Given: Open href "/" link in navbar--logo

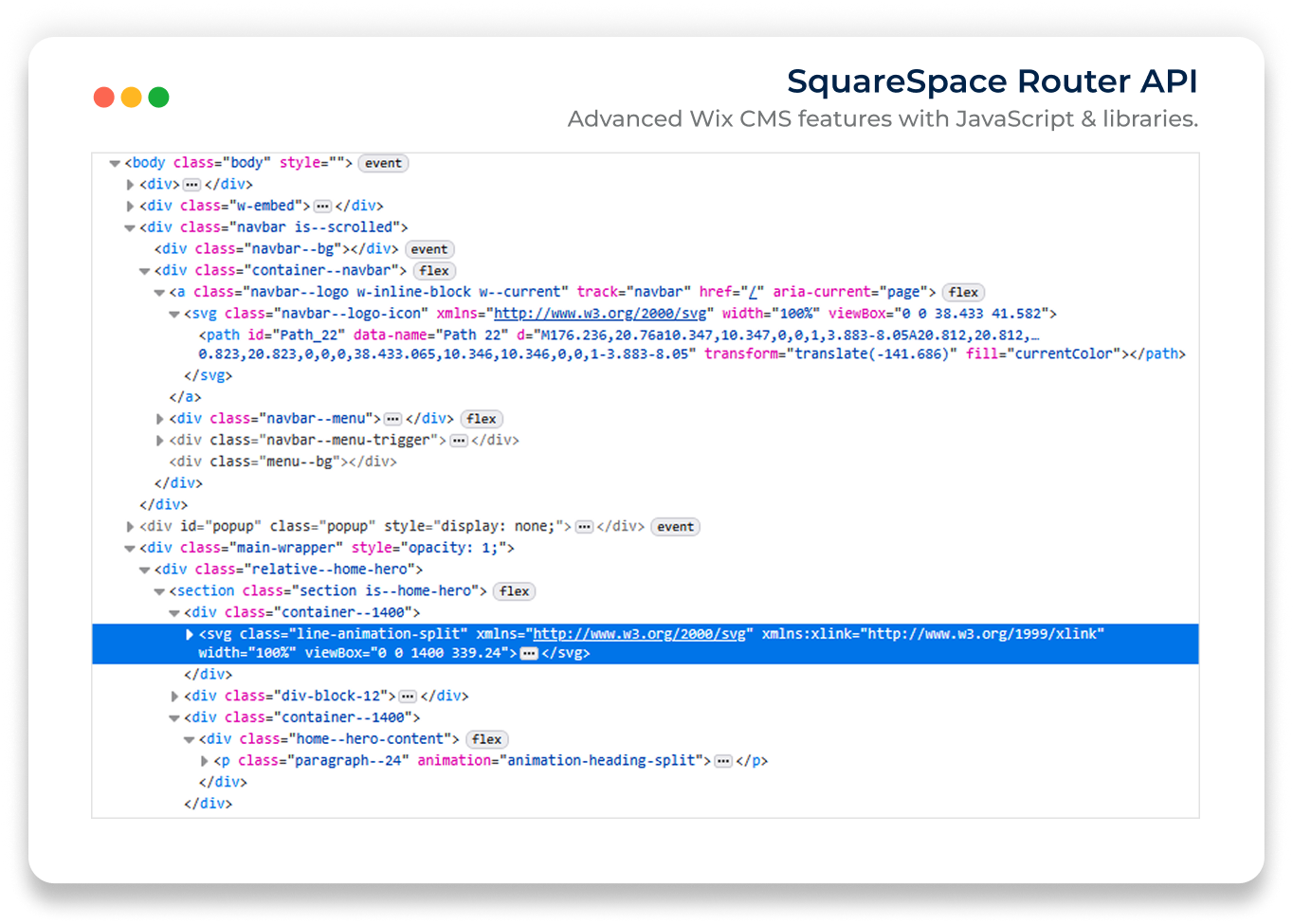Looking at the screenshot, I should click(x=755, y=293).
